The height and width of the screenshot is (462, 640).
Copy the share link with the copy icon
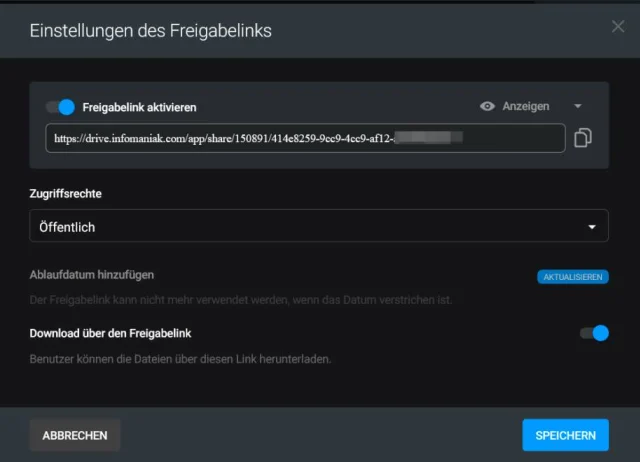584,138
